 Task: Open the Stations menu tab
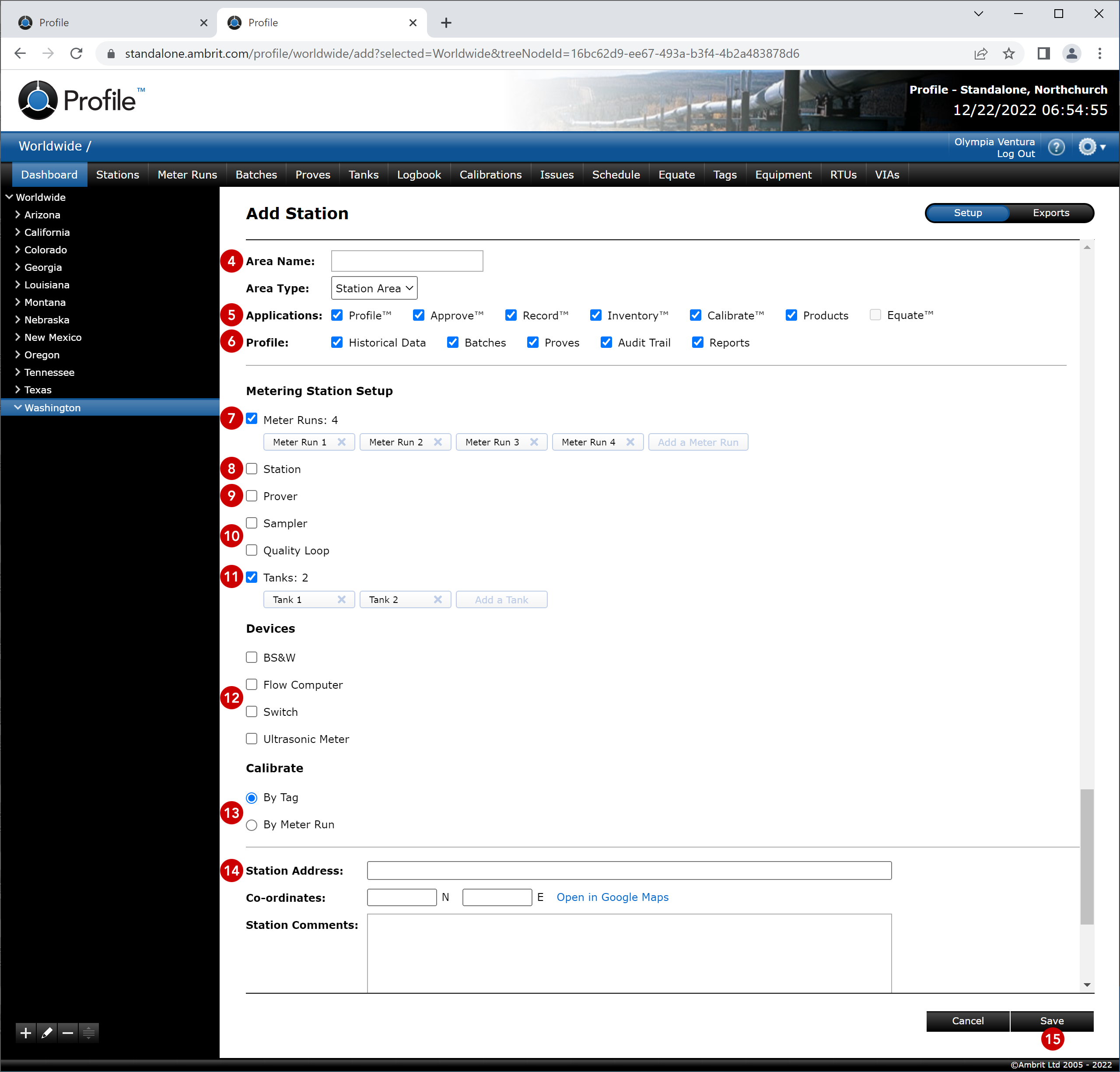117,175
